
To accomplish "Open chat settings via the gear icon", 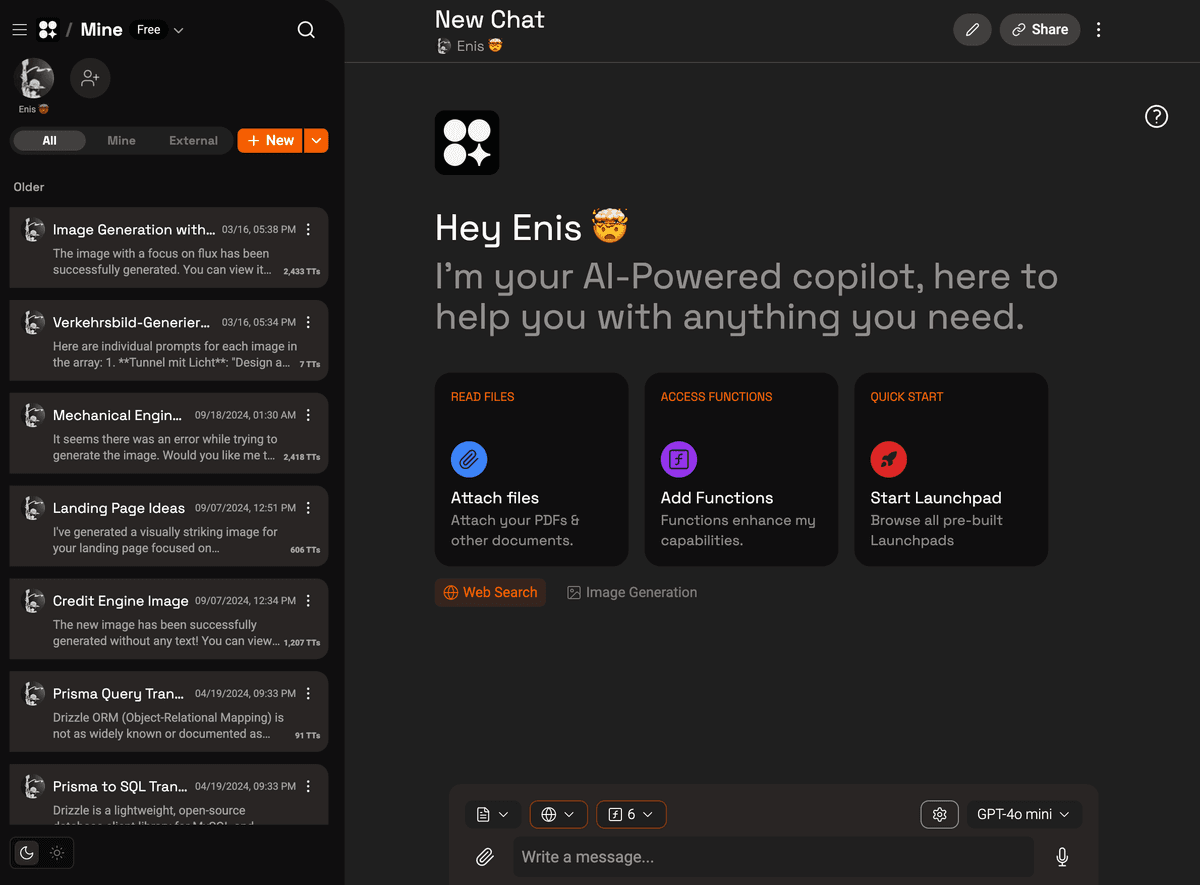I will pyautogui.click(x=939, y=814).
